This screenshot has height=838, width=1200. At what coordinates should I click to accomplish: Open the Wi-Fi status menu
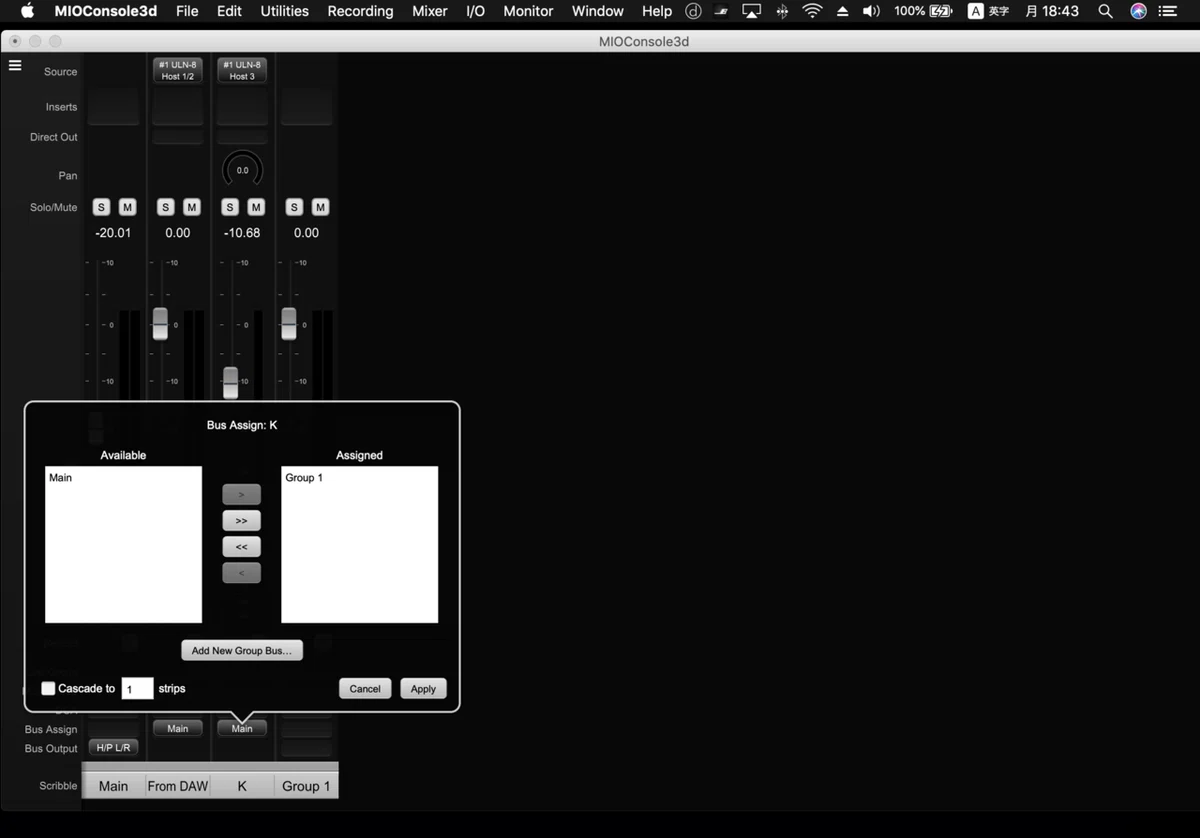point(812,11)
